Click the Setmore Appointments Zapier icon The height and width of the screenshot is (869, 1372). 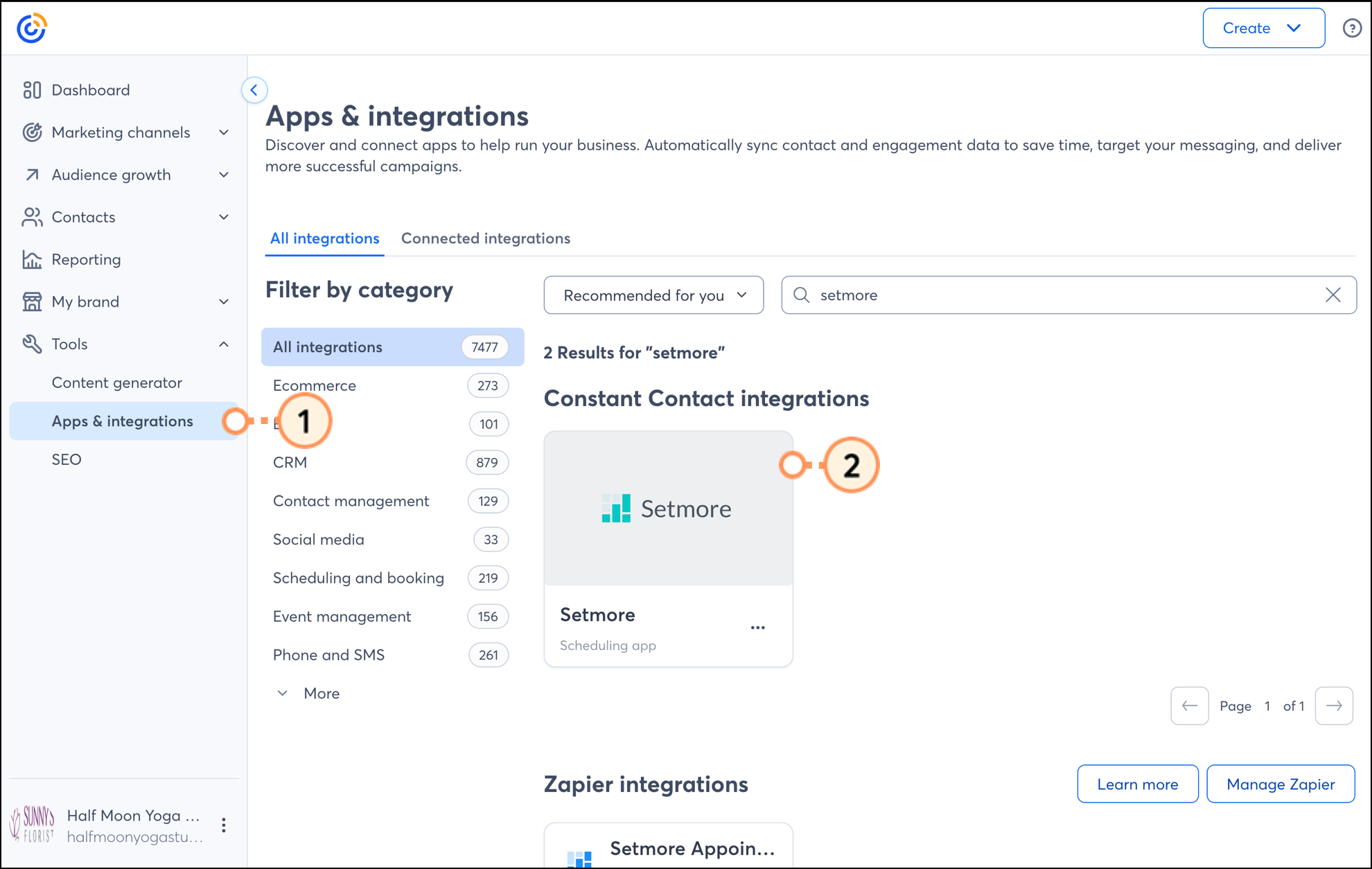(579, 859)
